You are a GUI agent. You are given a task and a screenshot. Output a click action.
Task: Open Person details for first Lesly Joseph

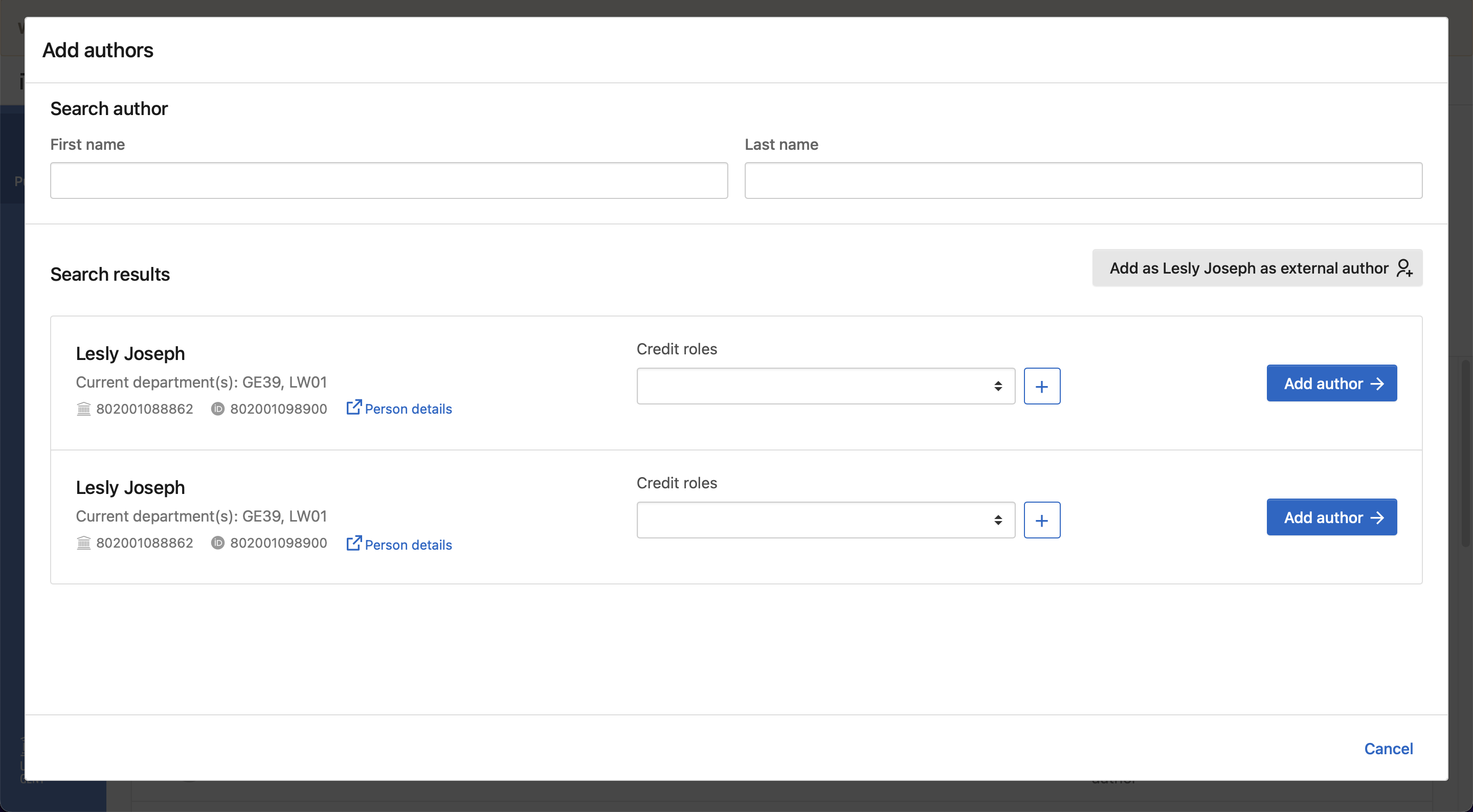coord(408,408)
